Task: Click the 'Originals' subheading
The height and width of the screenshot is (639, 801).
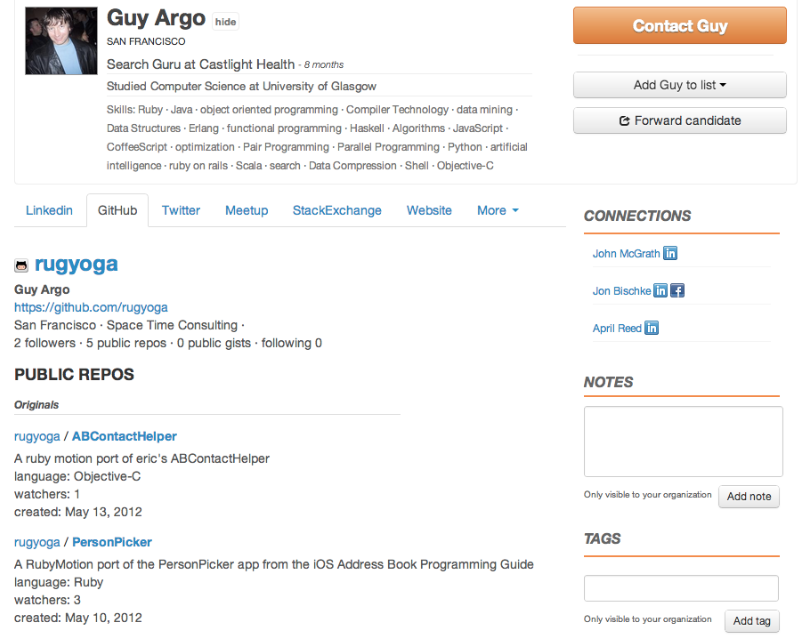Action: click(36, 405)
